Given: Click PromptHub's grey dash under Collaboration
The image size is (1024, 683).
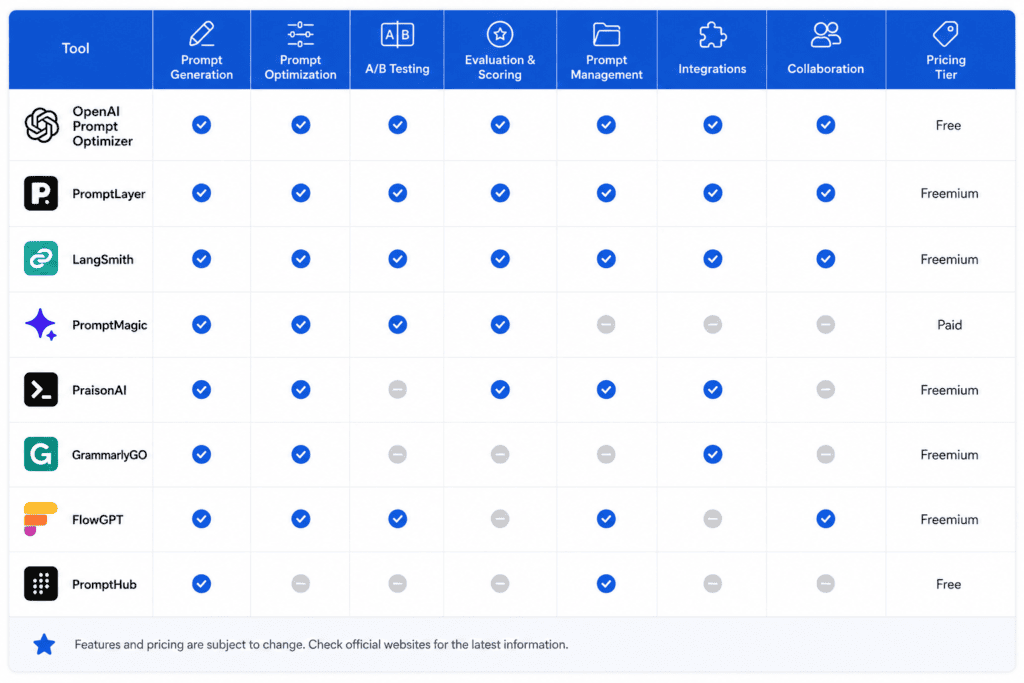Looking at the screenshot, I should 825,584.
